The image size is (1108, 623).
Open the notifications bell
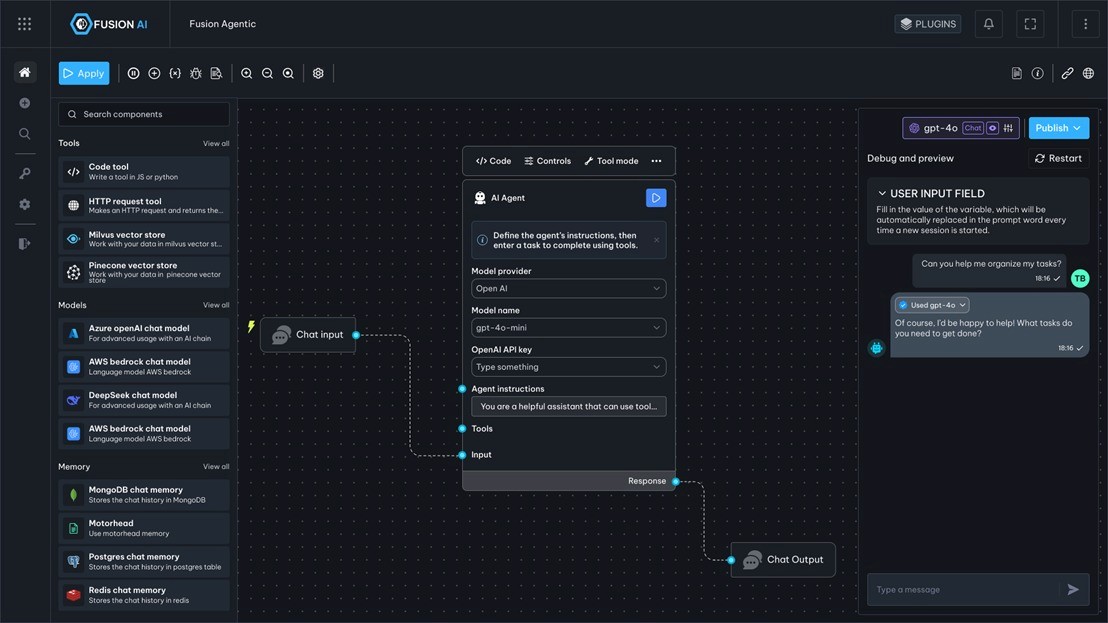pos(989,24)
